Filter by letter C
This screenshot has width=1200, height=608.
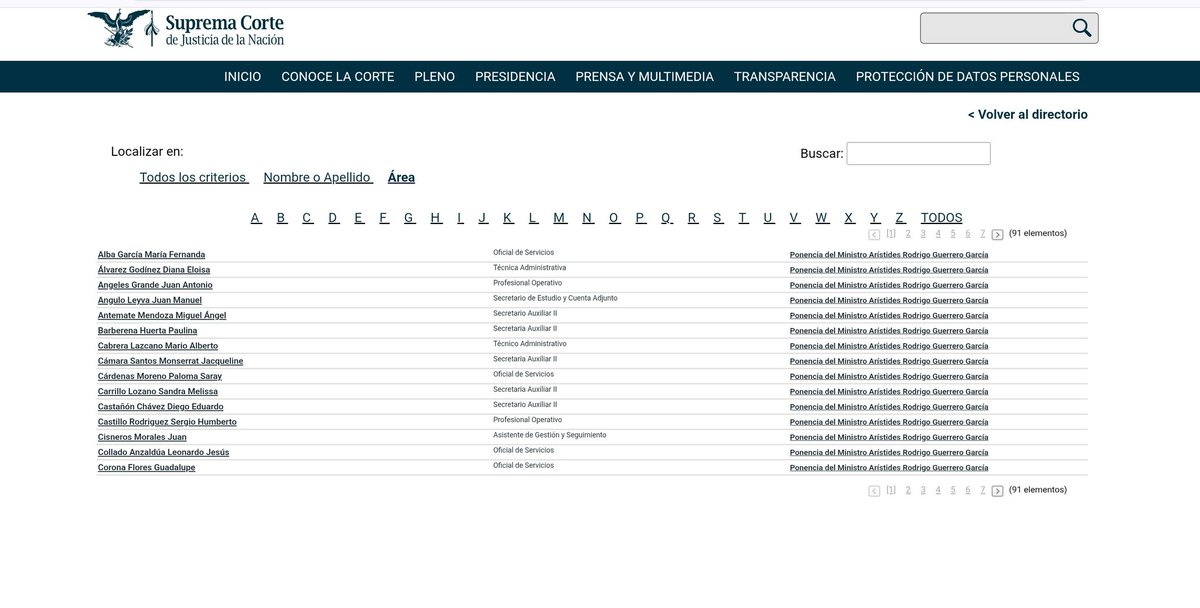(308, 218)
